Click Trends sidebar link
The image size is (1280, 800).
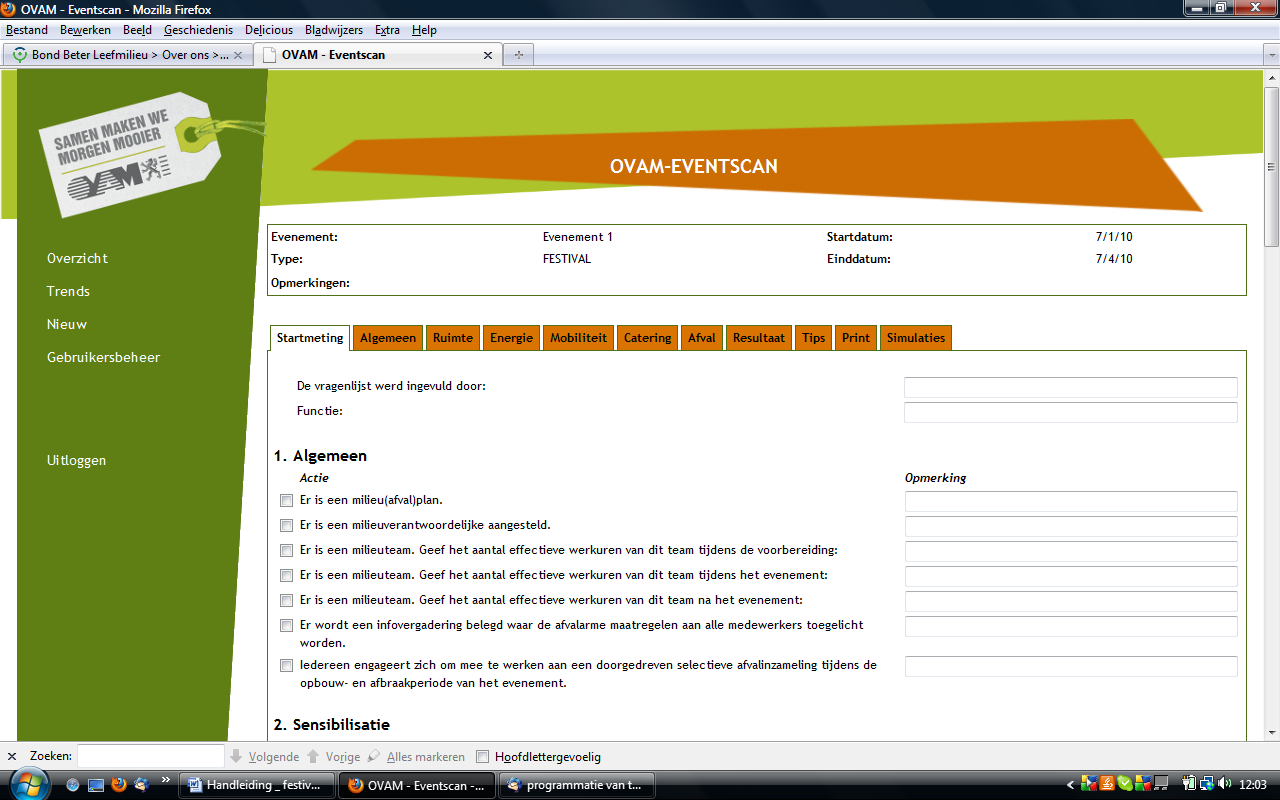click(68, 291)
